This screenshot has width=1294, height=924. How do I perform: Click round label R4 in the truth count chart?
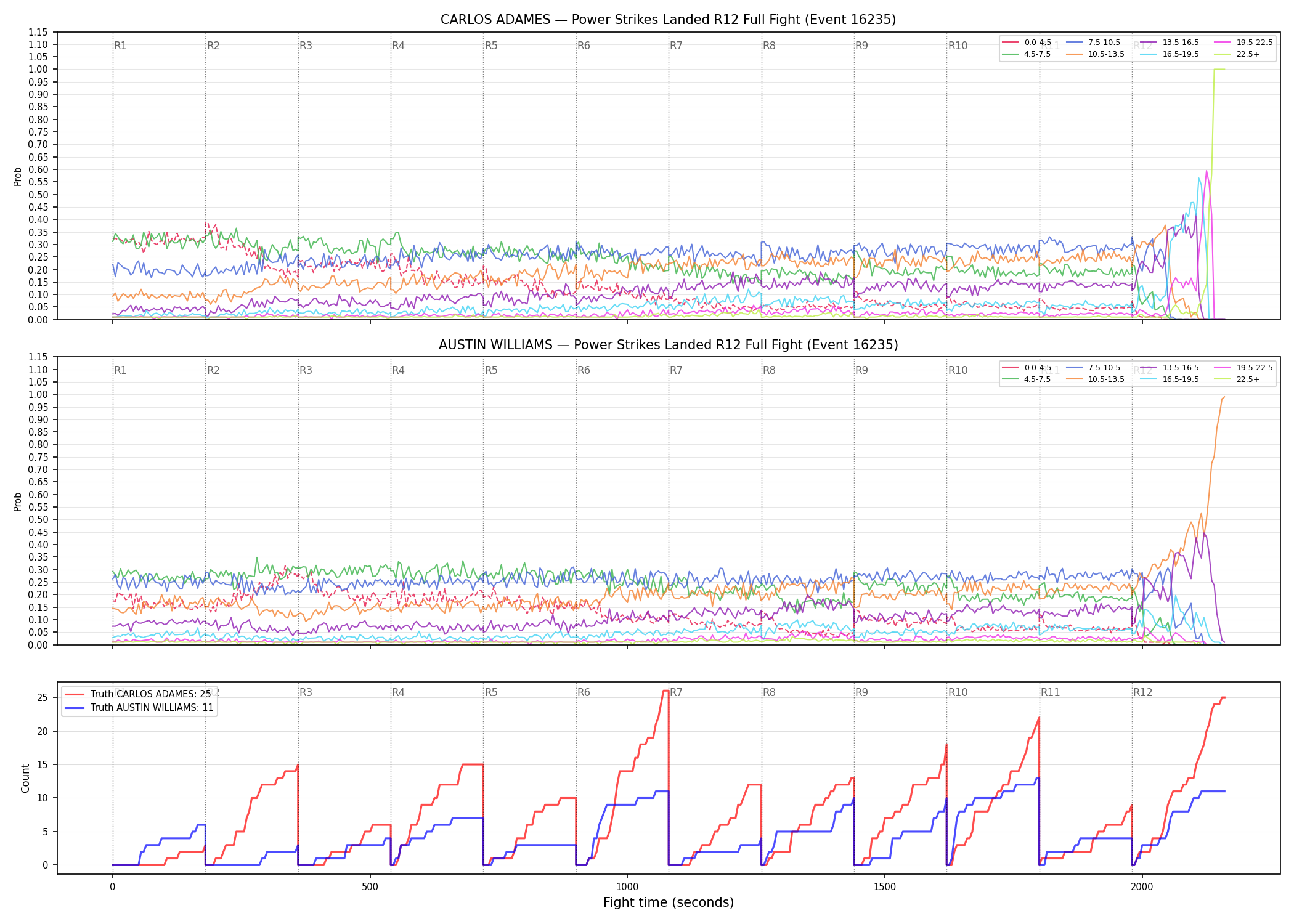[398, 692]
